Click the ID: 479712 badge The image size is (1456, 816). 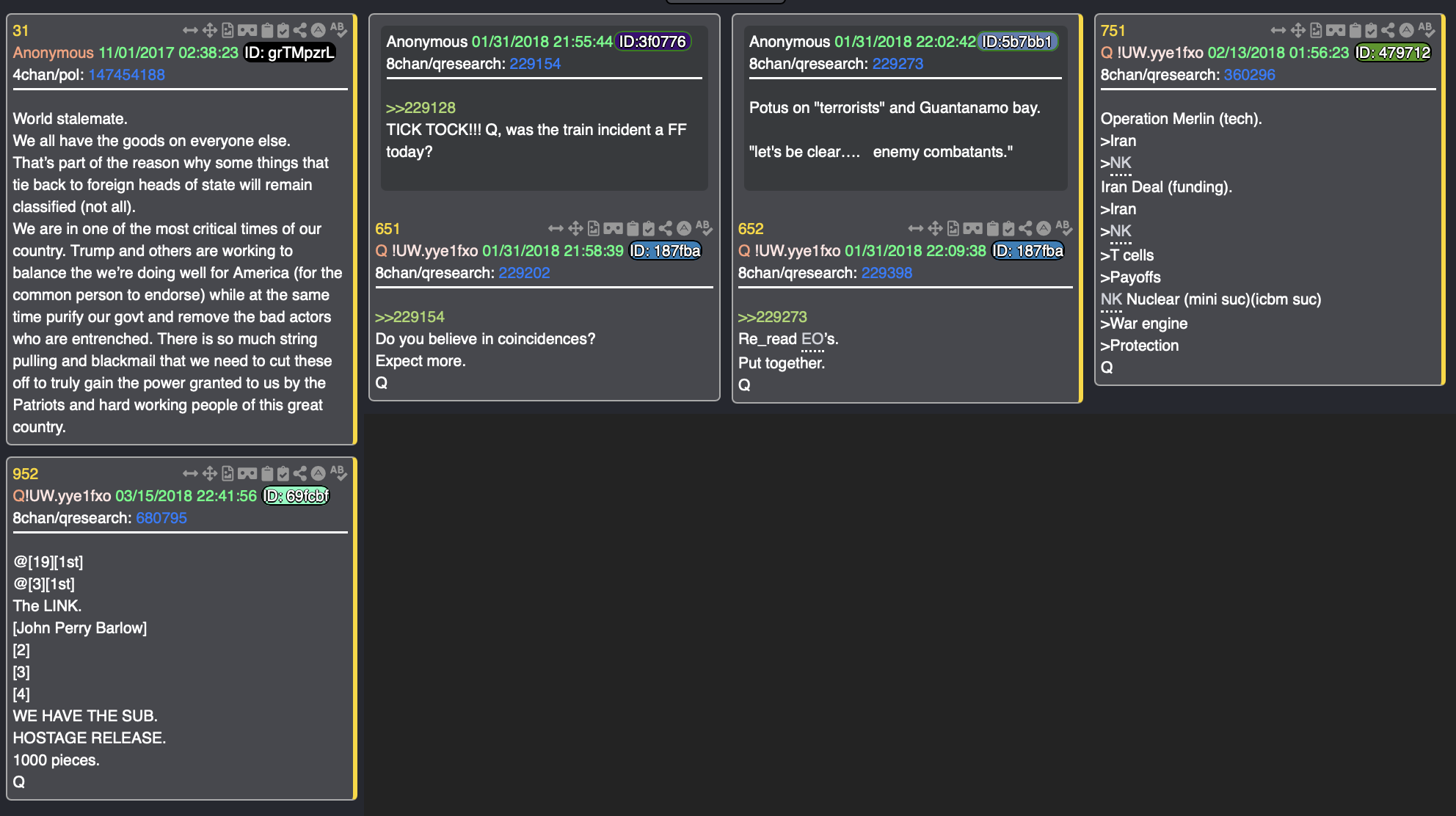[x=1392, y=53]
